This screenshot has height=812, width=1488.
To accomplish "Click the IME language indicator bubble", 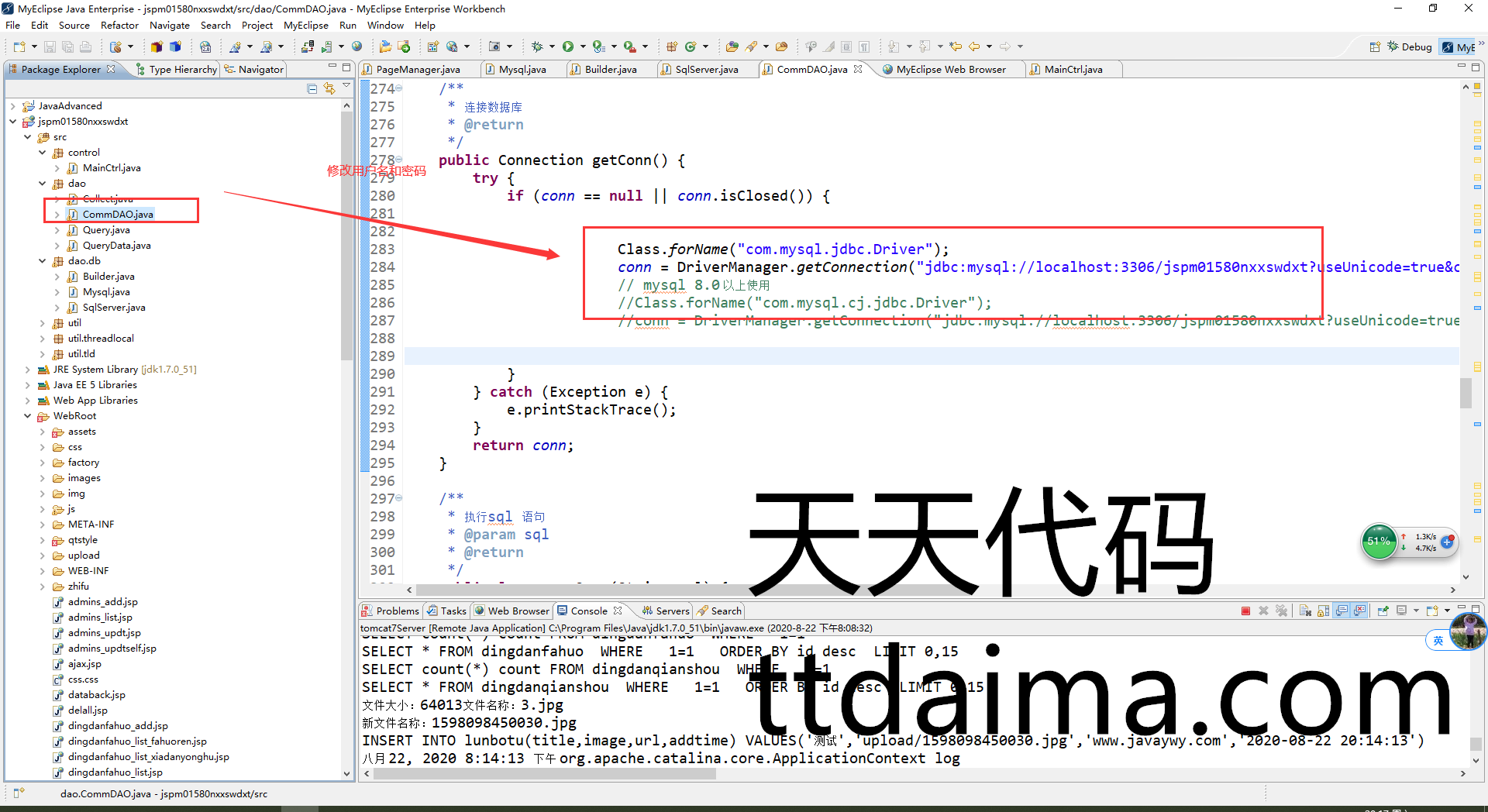I will click(x=1438, y=641).
